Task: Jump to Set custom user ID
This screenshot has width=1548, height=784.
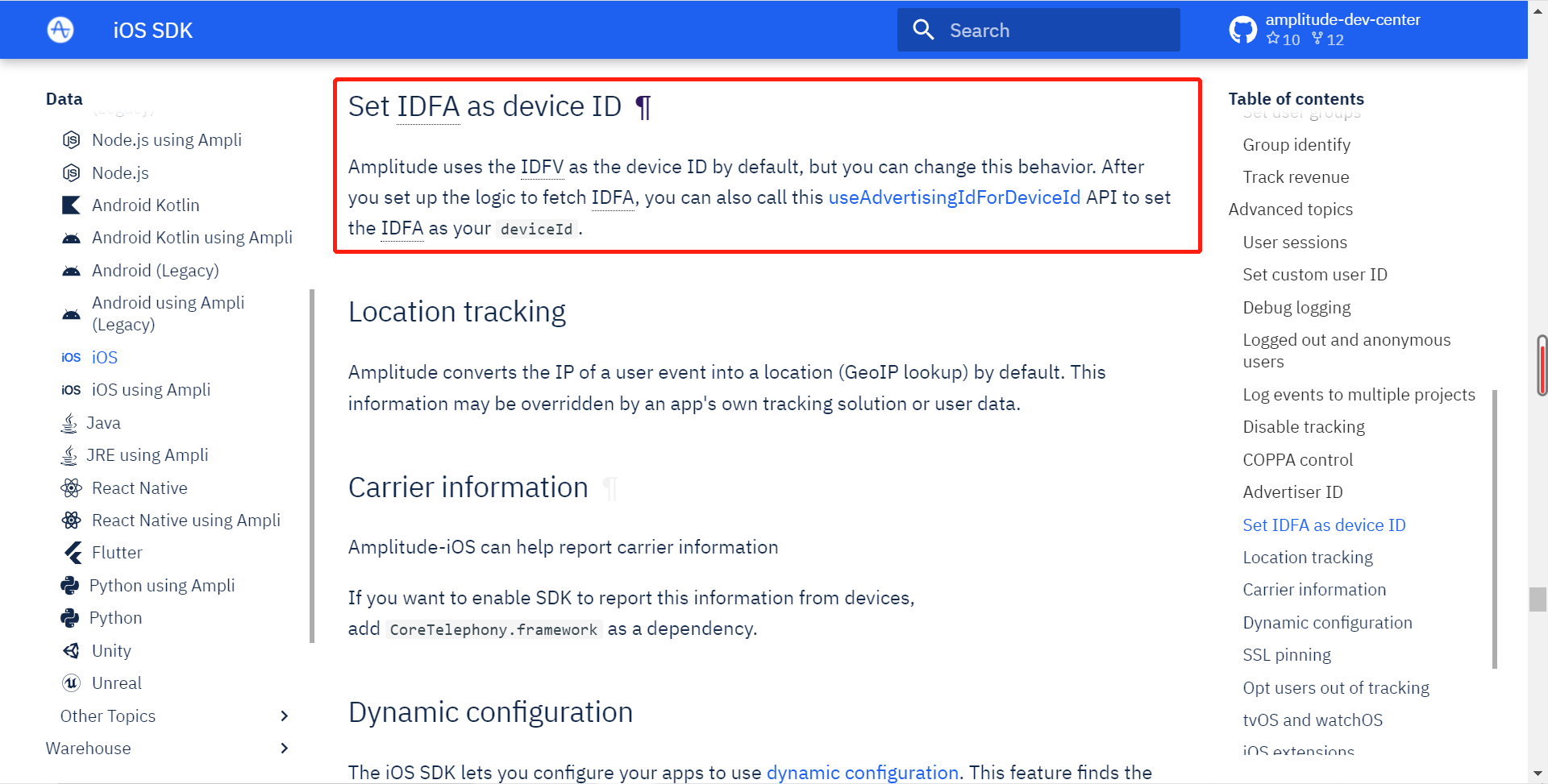Action: [x=1315, y=275]
